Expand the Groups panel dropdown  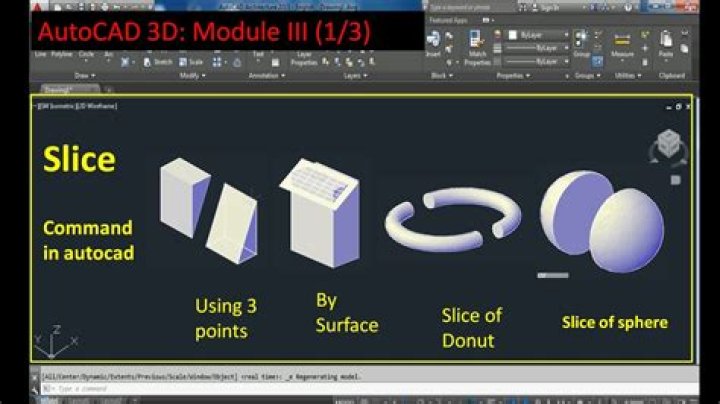(x=588, y=76)
